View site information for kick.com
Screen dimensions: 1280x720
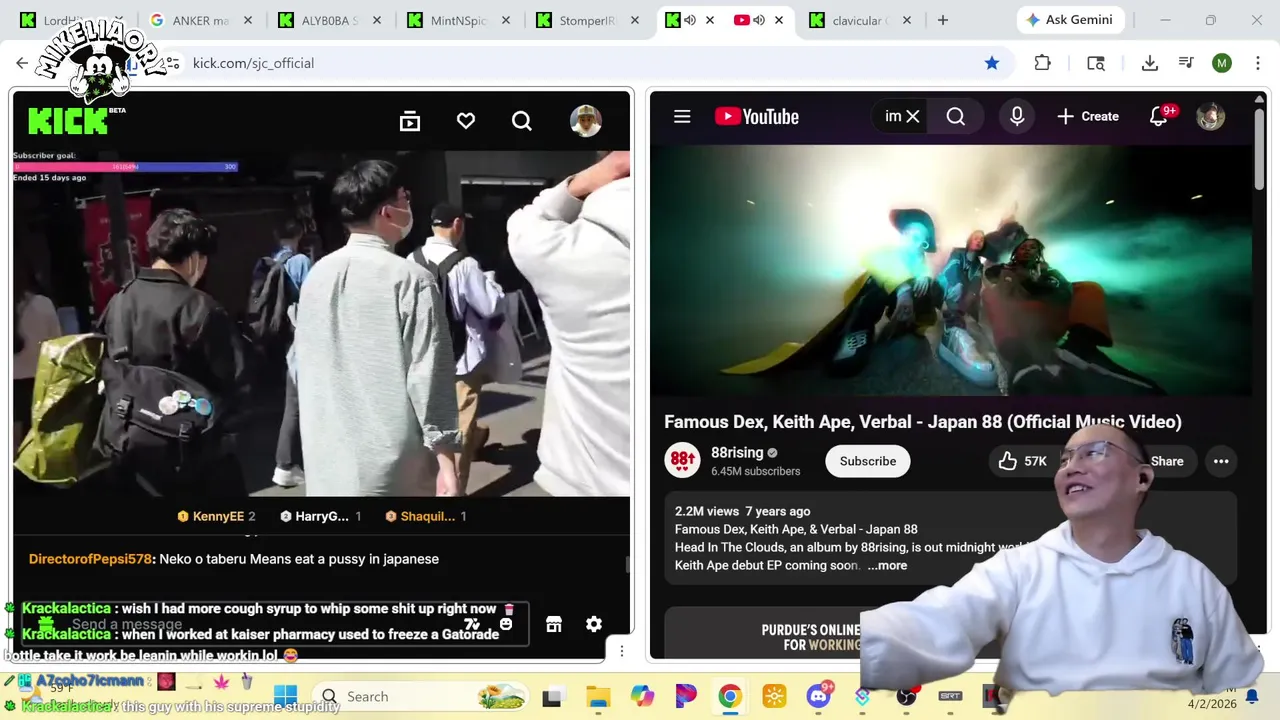(172, 63)
